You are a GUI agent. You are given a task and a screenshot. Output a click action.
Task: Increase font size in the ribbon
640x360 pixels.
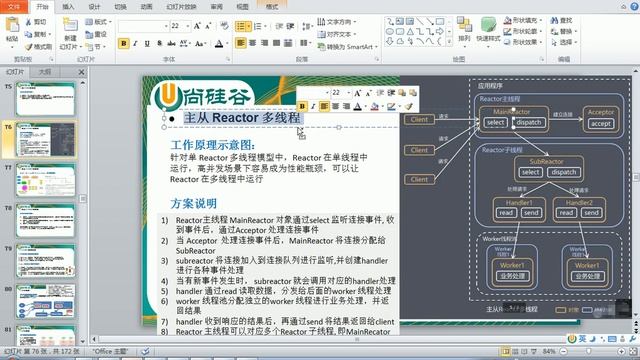coord(197,26)
